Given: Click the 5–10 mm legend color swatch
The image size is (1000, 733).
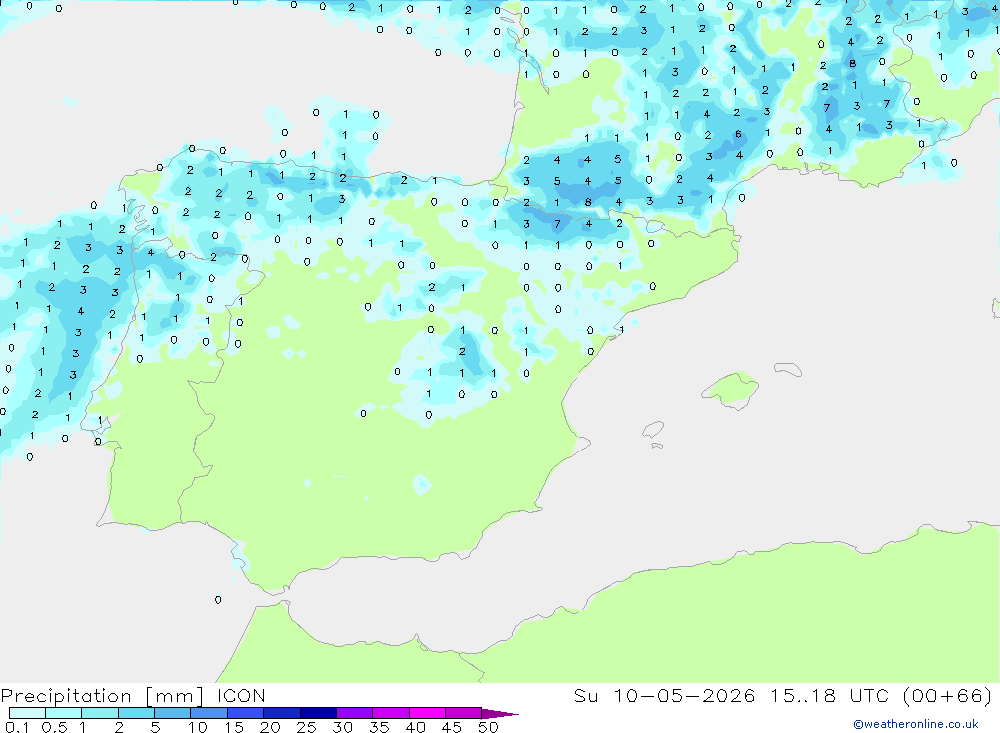Looking at the screenshot, I should click(x=172, y=713).
